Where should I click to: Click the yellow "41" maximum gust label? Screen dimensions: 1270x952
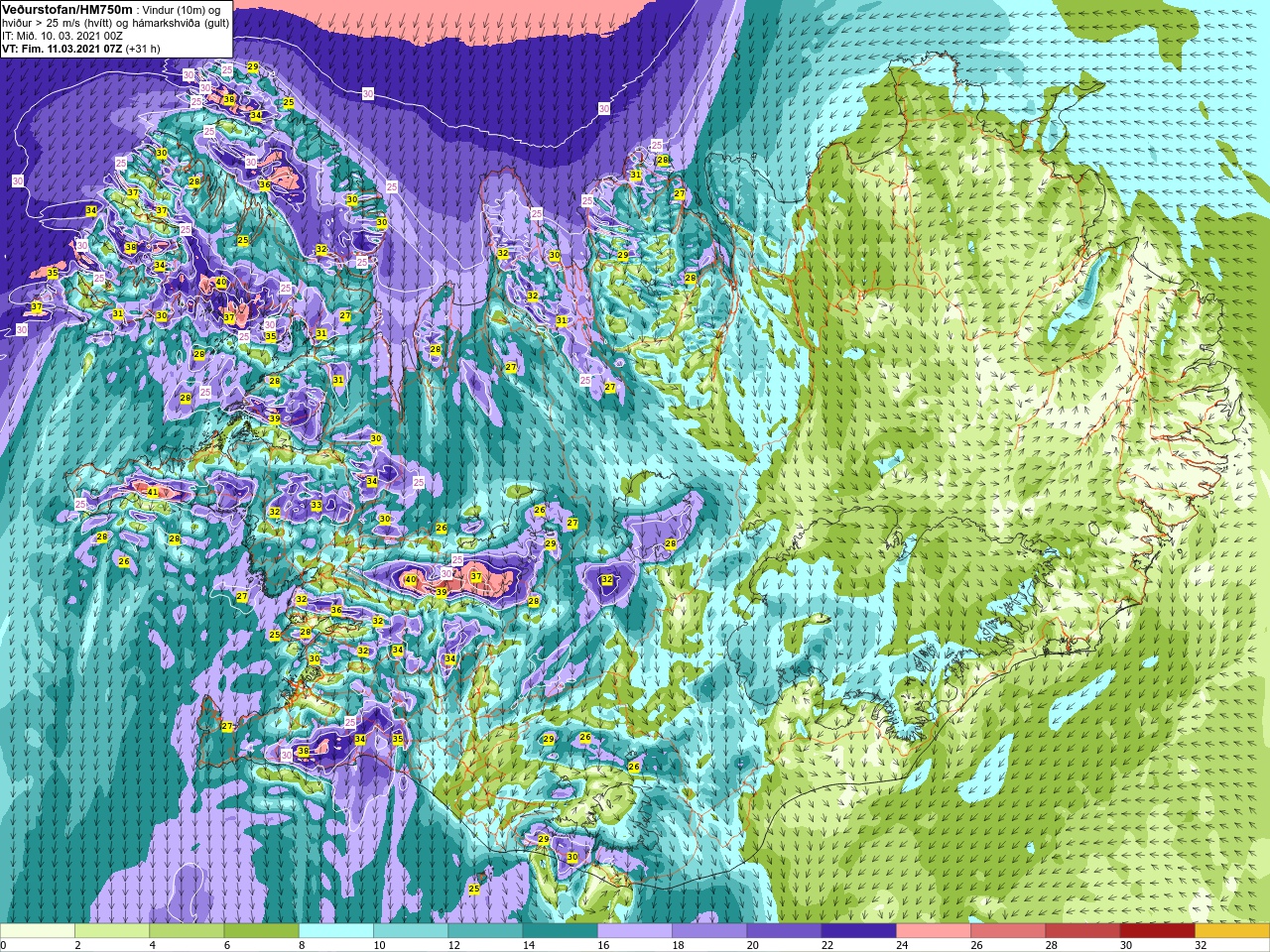point(152,492)
